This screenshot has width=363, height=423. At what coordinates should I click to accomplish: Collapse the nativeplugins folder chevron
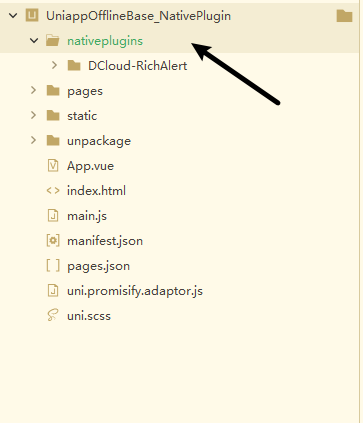click(34, 41)
